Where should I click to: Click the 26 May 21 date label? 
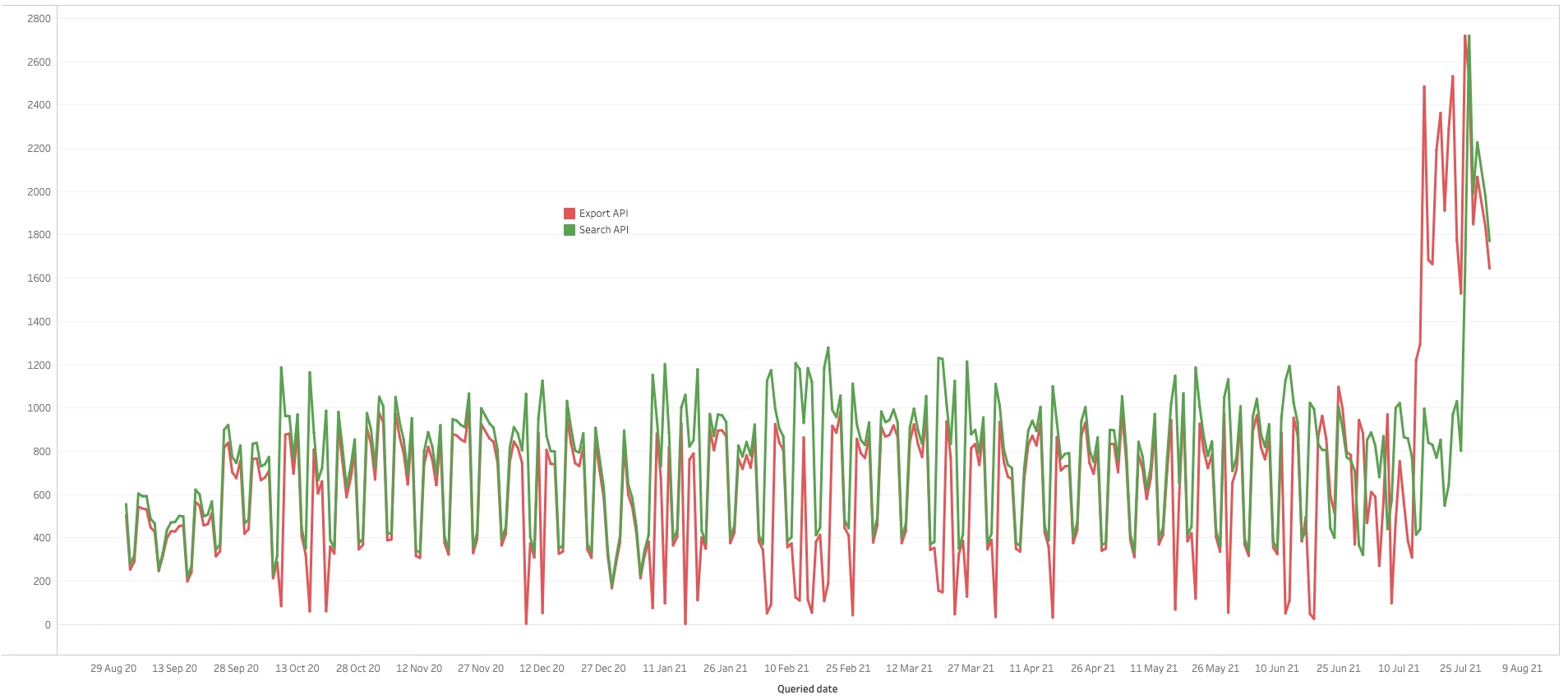pos(1215,669)
